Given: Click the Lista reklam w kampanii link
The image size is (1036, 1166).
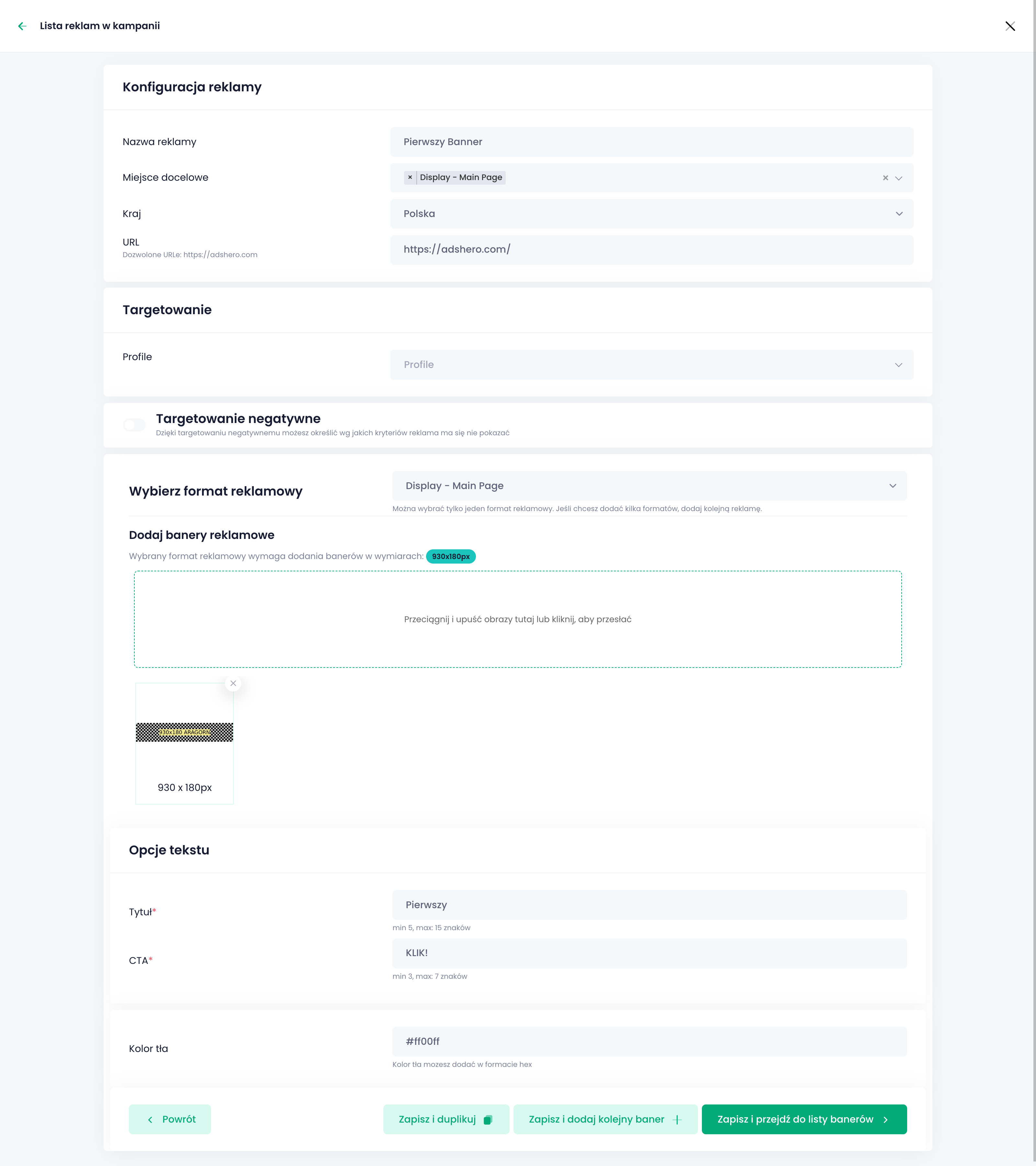Looking at the screenshot, I should click(100, 26).
